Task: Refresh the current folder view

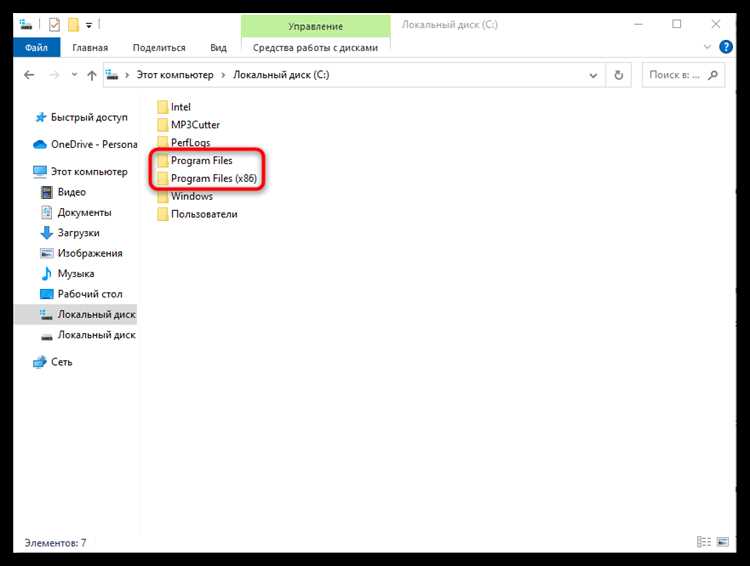Action: coord(618,75)
